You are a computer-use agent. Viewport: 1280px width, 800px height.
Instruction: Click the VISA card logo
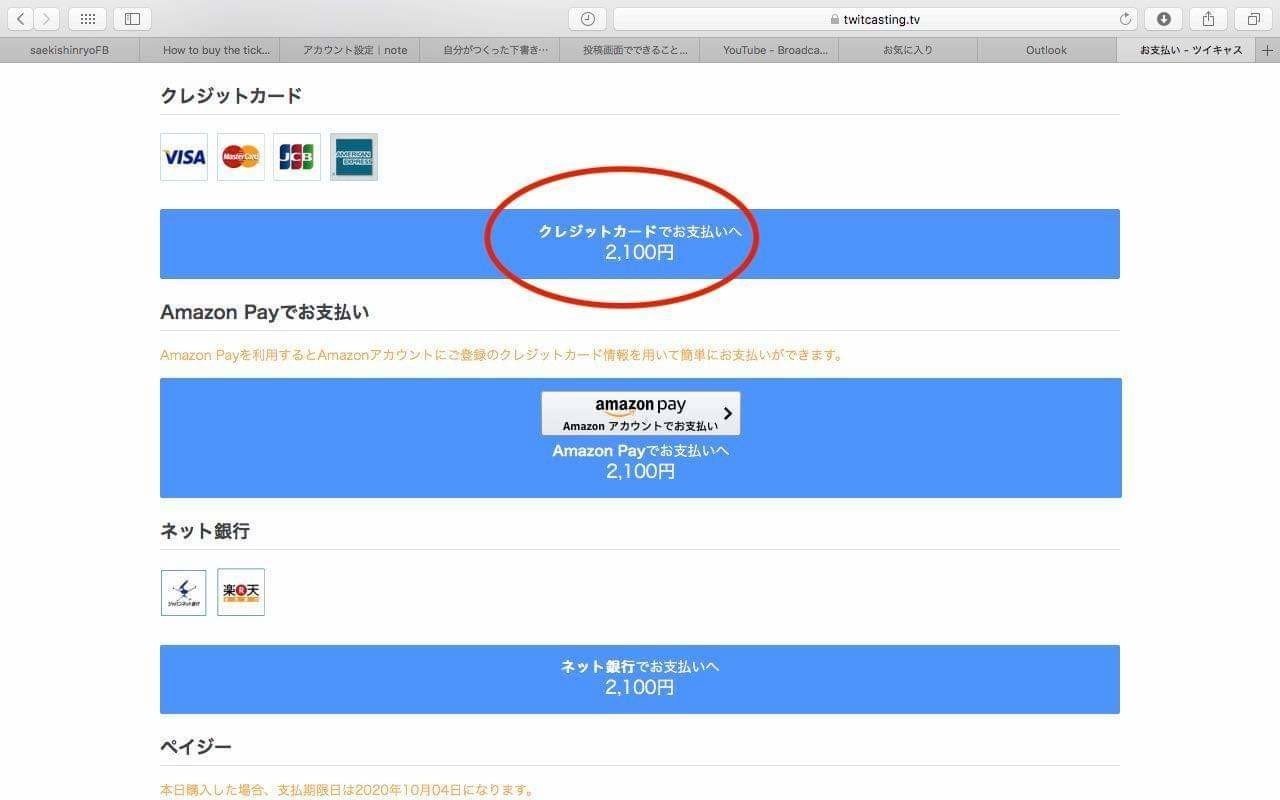coord(184,157)
